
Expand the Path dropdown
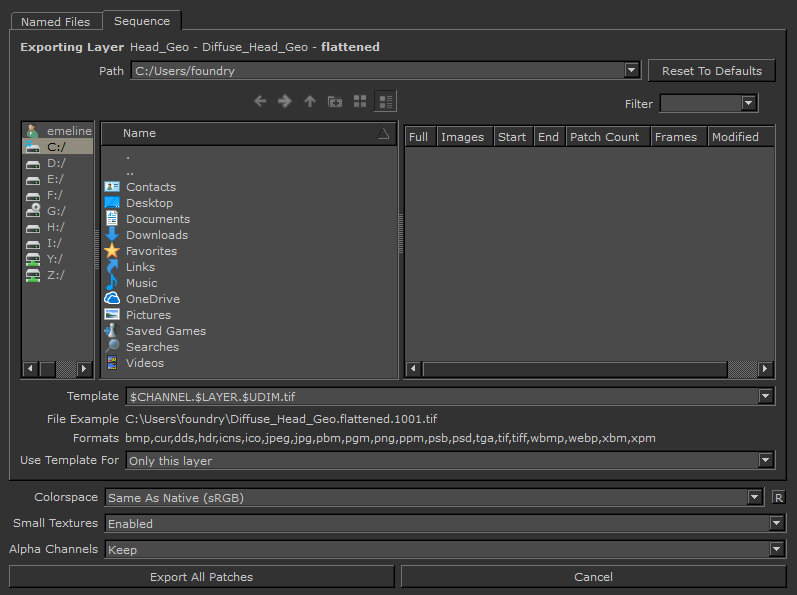tap(631, 71)
